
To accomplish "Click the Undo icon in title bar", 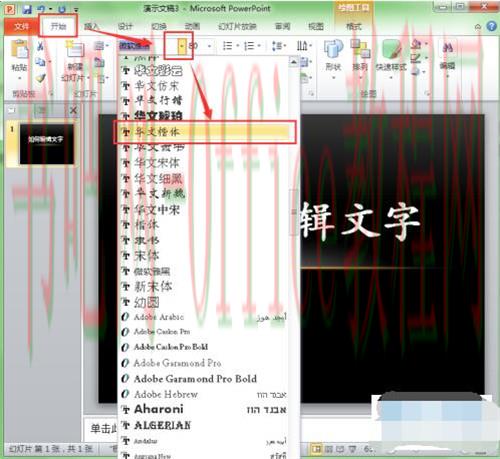I will point(42,9).
